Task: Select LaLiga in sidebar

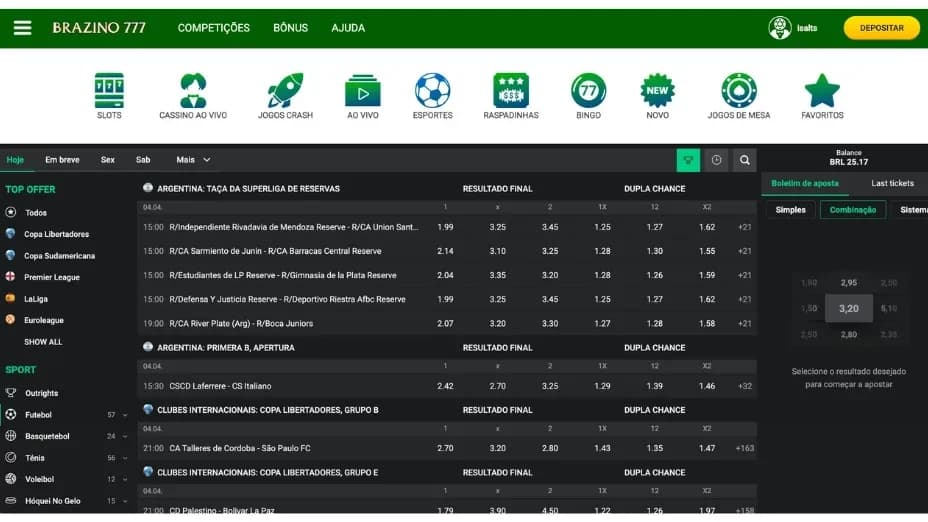Action: click(x=36, y=299)
